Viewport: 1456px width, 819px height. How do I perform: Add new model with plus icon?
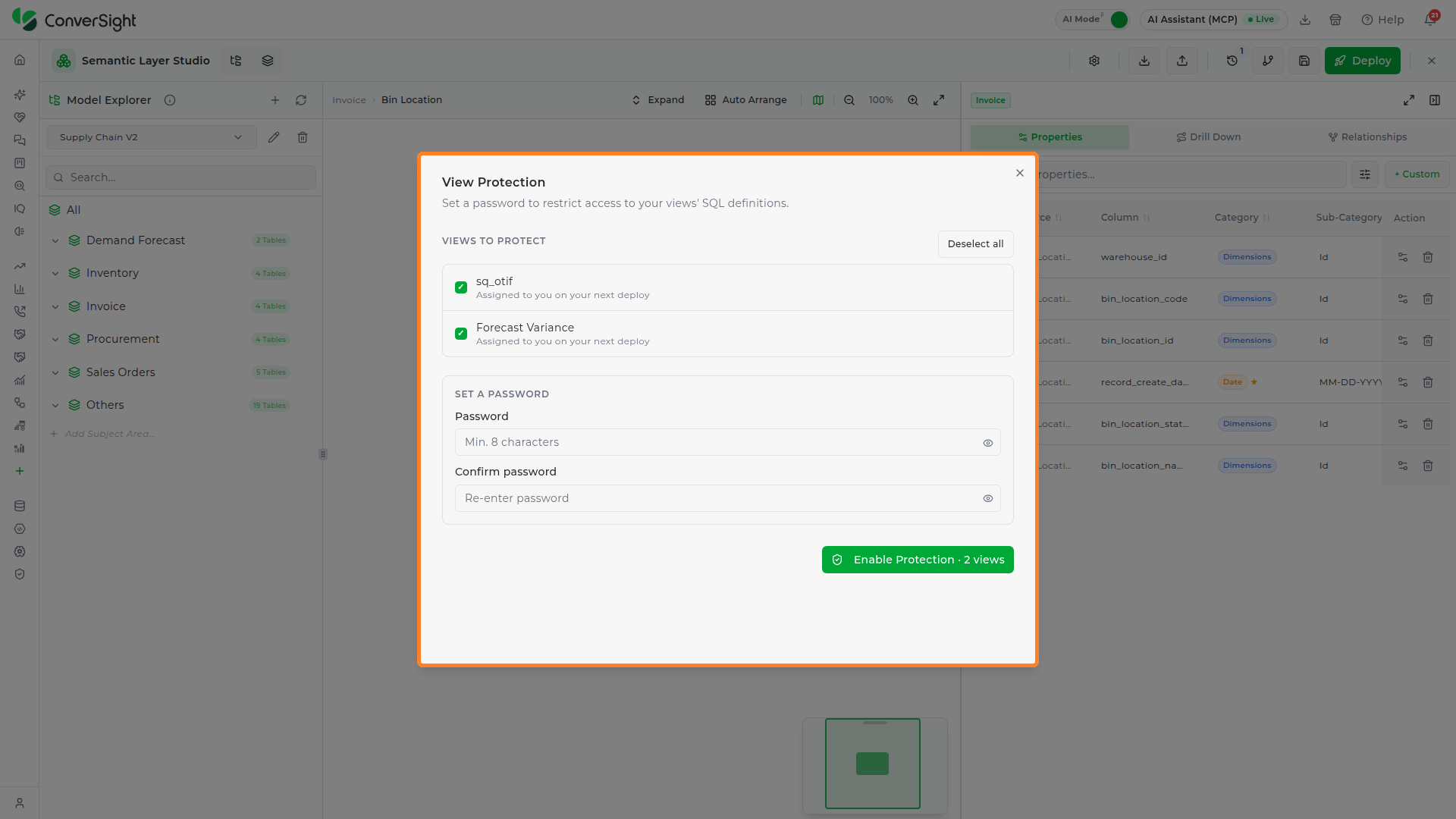point(275,100)
